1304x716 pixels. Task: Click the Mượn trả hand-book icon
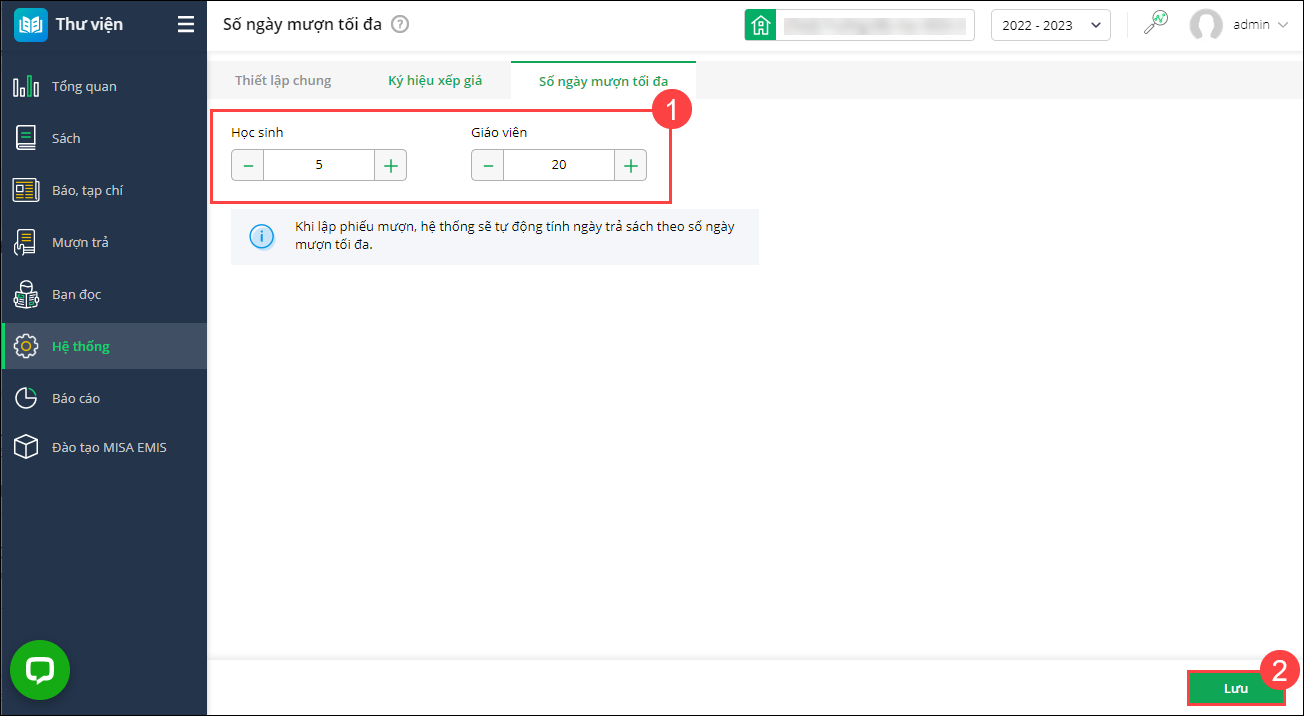pos(26,242)
